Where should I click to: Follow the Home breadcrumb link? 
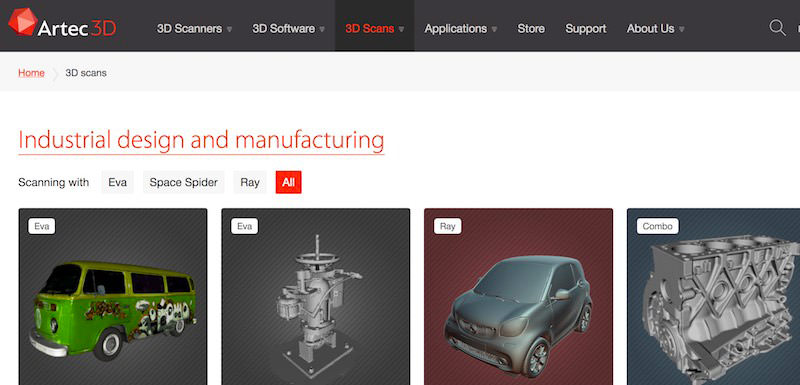click(31, 73)
